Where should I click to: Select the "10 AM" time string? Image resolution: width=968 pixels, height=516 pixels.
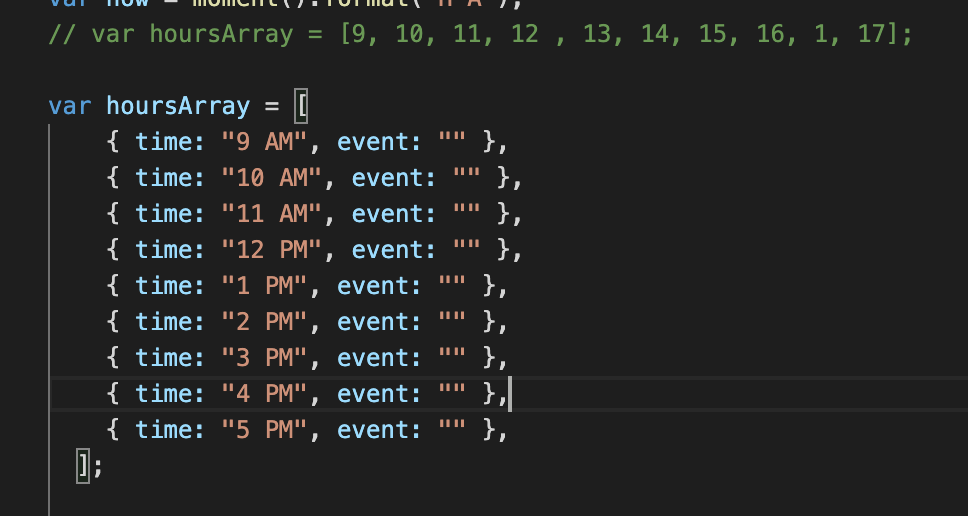pyautogui.click(x=272, y=178)
